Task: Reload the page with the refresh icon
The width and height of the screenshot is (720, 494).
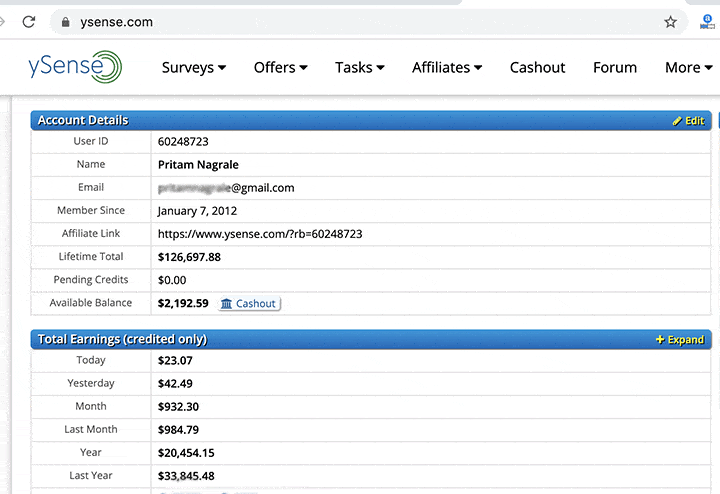Action: point(29,22)
